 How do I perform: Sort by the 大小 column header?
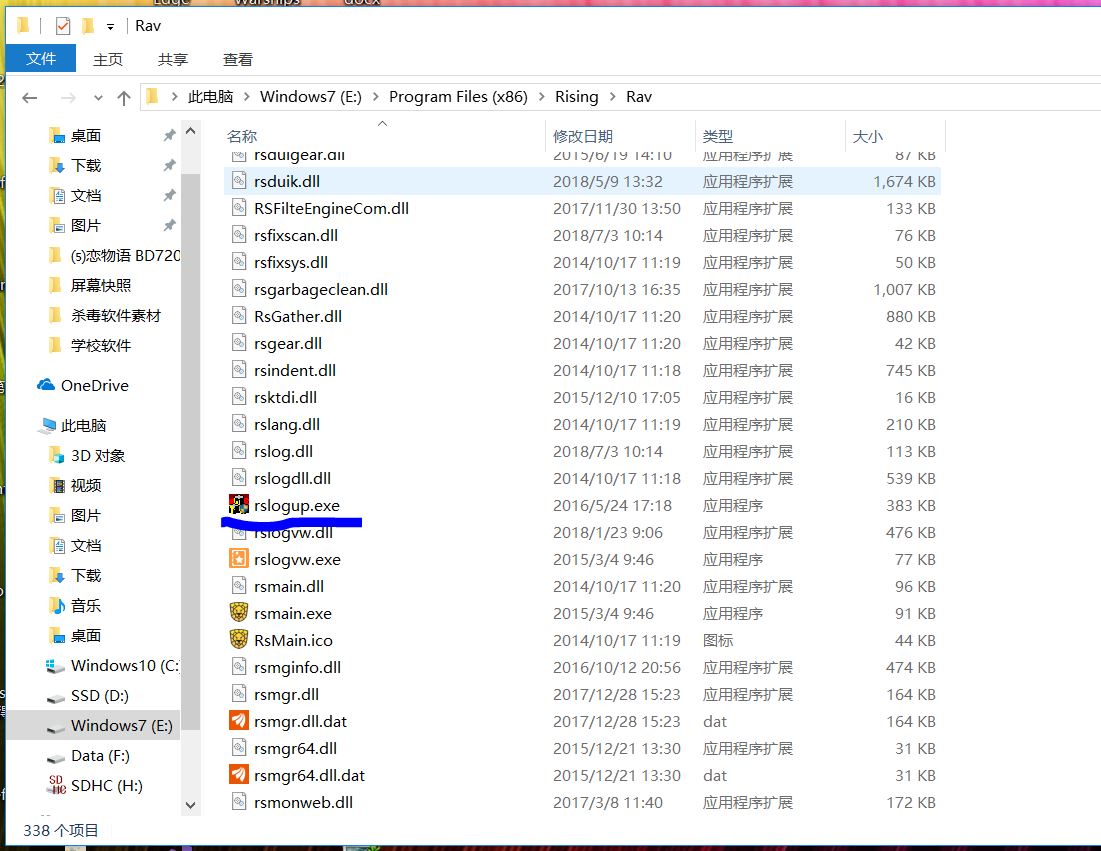(x=895, y=136)
